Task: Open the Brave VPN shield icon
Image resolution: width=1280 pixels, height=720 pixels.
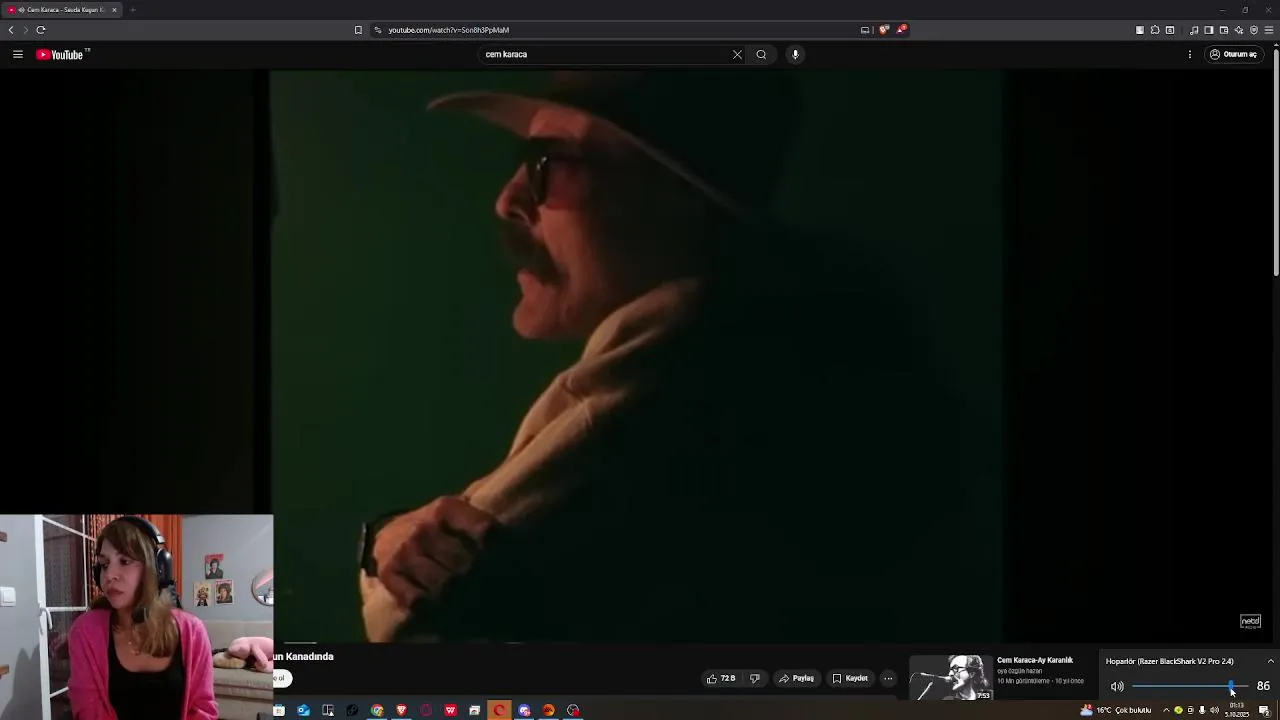Action: [x=1253, y=30]
